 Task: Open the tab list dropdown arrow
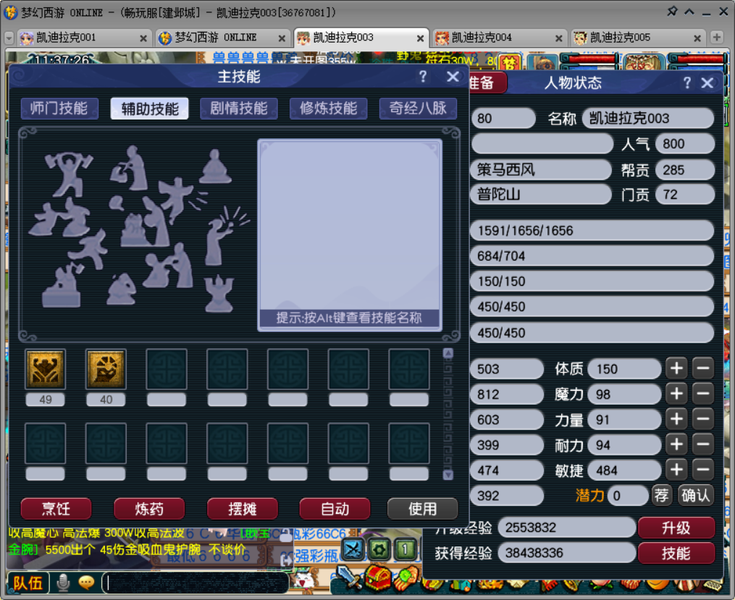pos(9,38)
